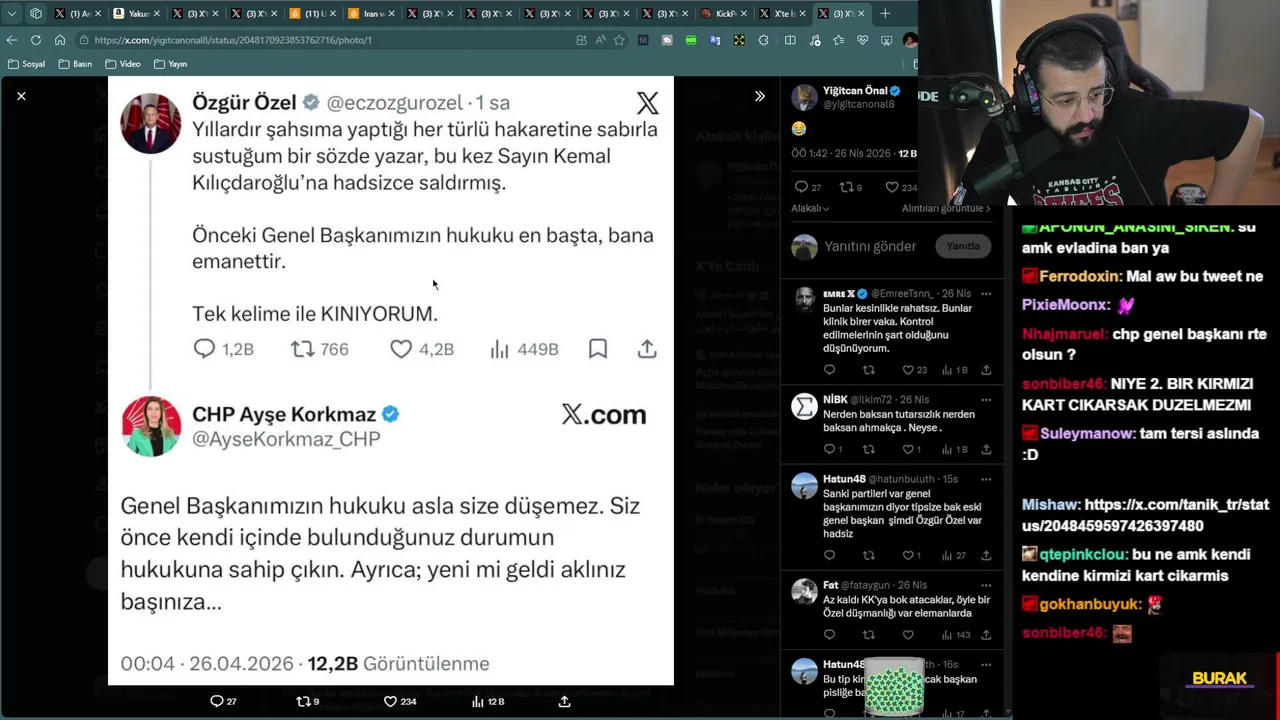
Task: Click the repost icon showing 9 in the sidebar
Action: click(x=845, y=187)
